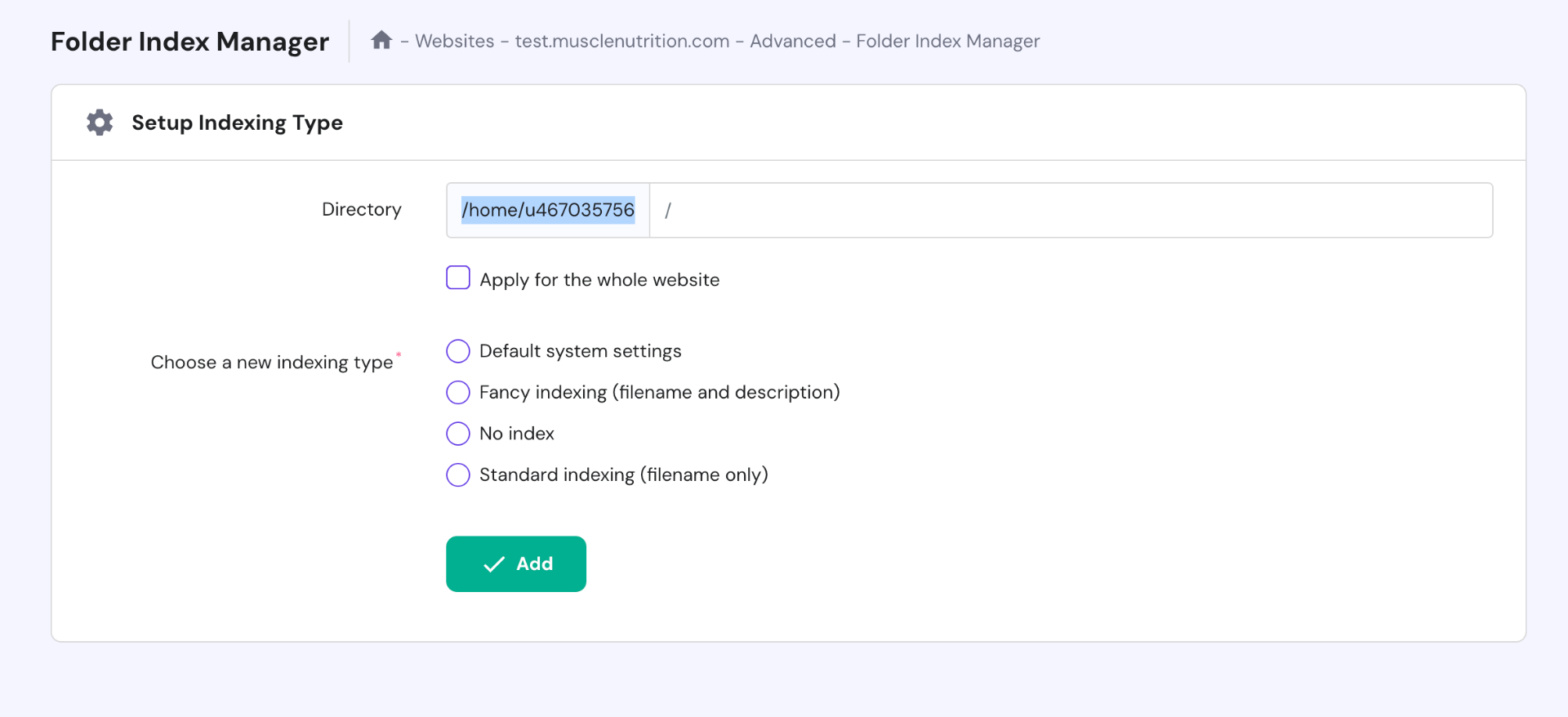Image resolution: width=1568 pixels, height=717 pixels.
Task: Open the Websites breadcrumb link
Action: point(454,41)
